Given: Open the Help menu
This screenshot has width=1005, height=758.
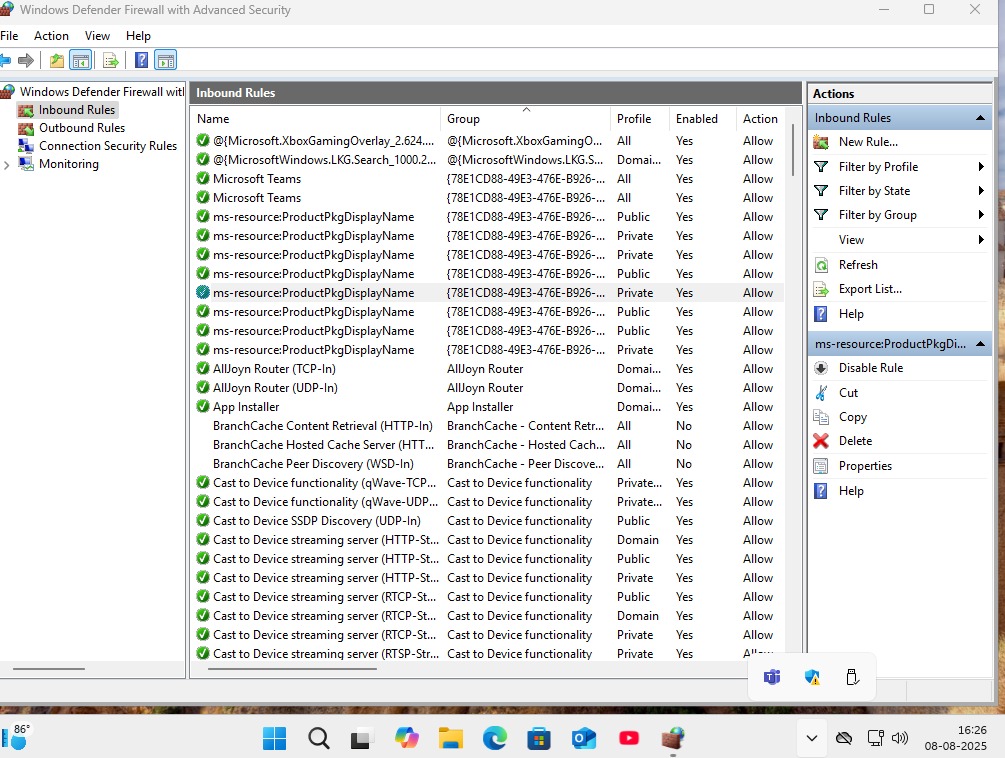Looking at the screenshot, I should pyautogui.click(x=138, y=36).
